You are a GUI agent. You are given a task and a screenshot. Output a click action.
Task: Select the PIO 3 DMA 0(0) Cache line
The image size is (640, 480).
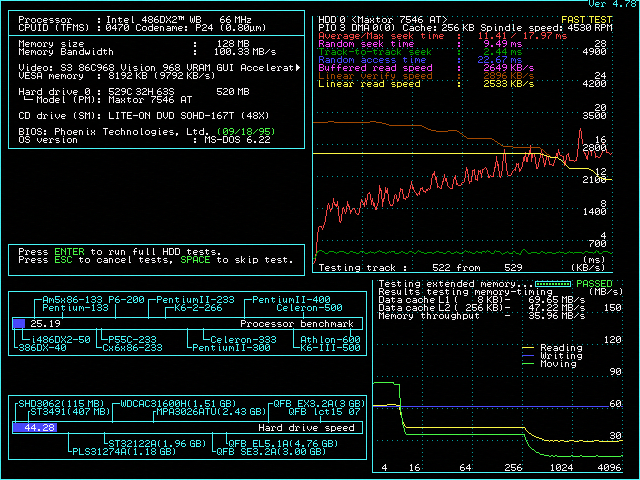(x=465, y=28)
